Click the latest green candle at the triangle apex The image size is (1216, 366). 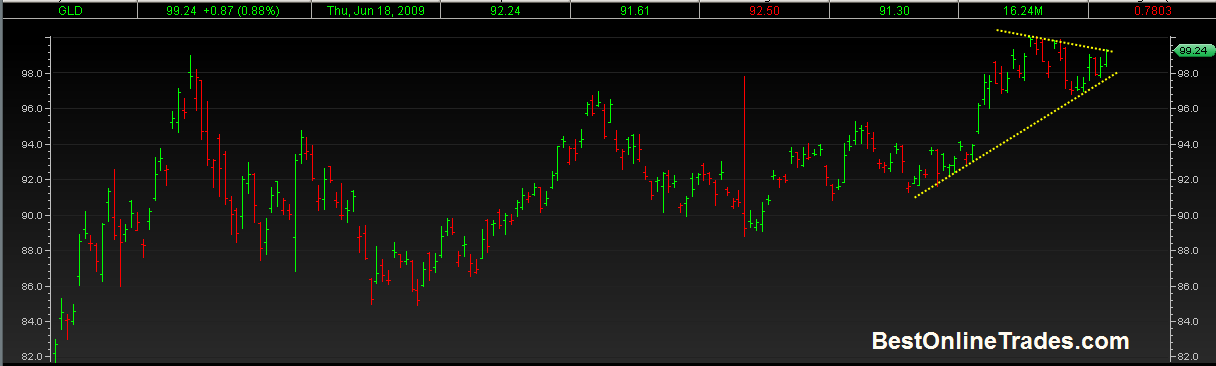(x=1106, y=58)
